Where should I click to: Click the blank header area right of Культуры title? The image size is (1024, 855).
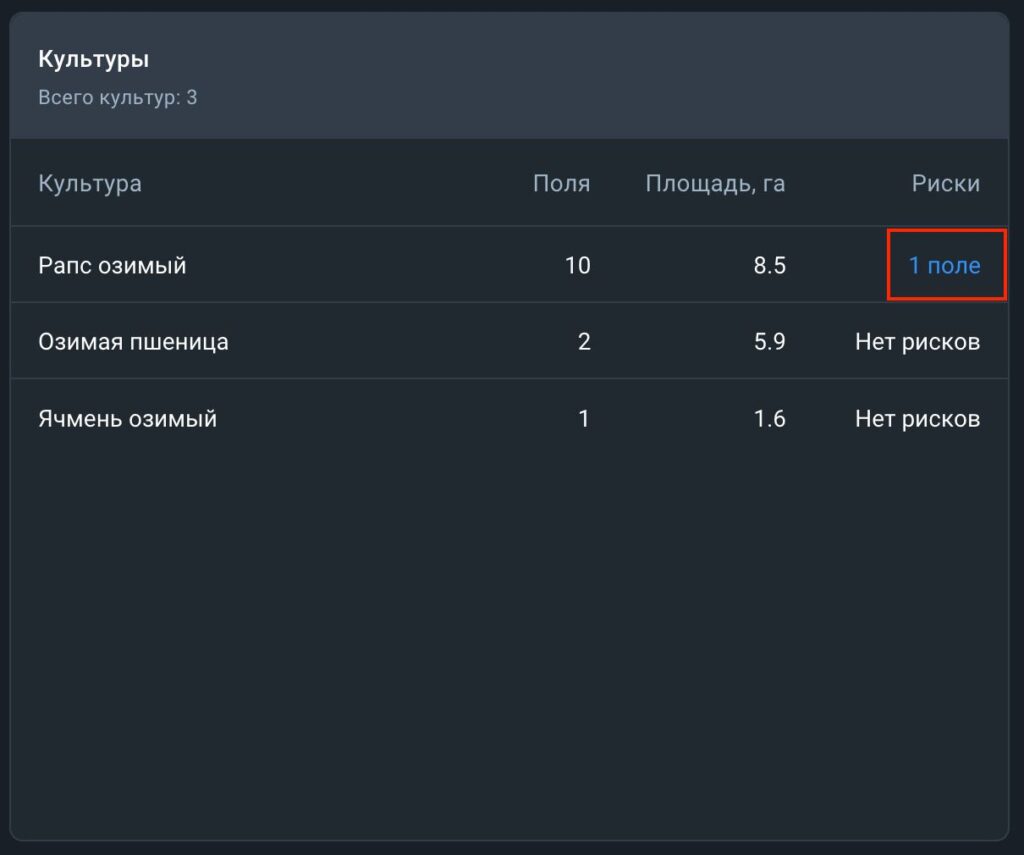click(x=600, y=75)
